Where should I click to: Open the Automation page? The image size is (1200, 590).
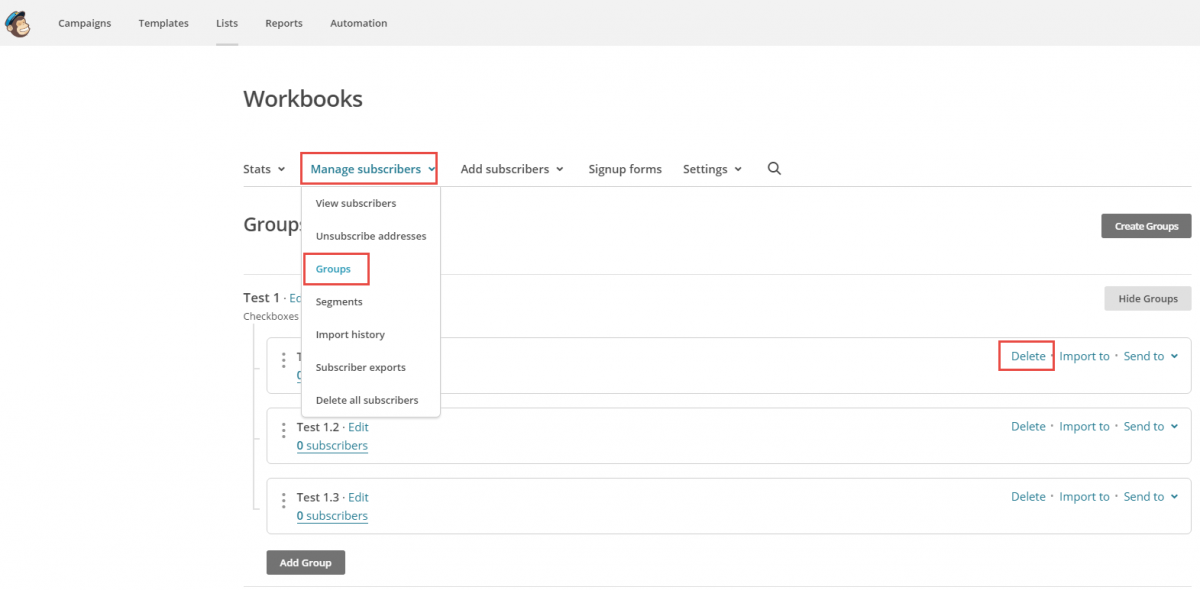coord(359,23)
